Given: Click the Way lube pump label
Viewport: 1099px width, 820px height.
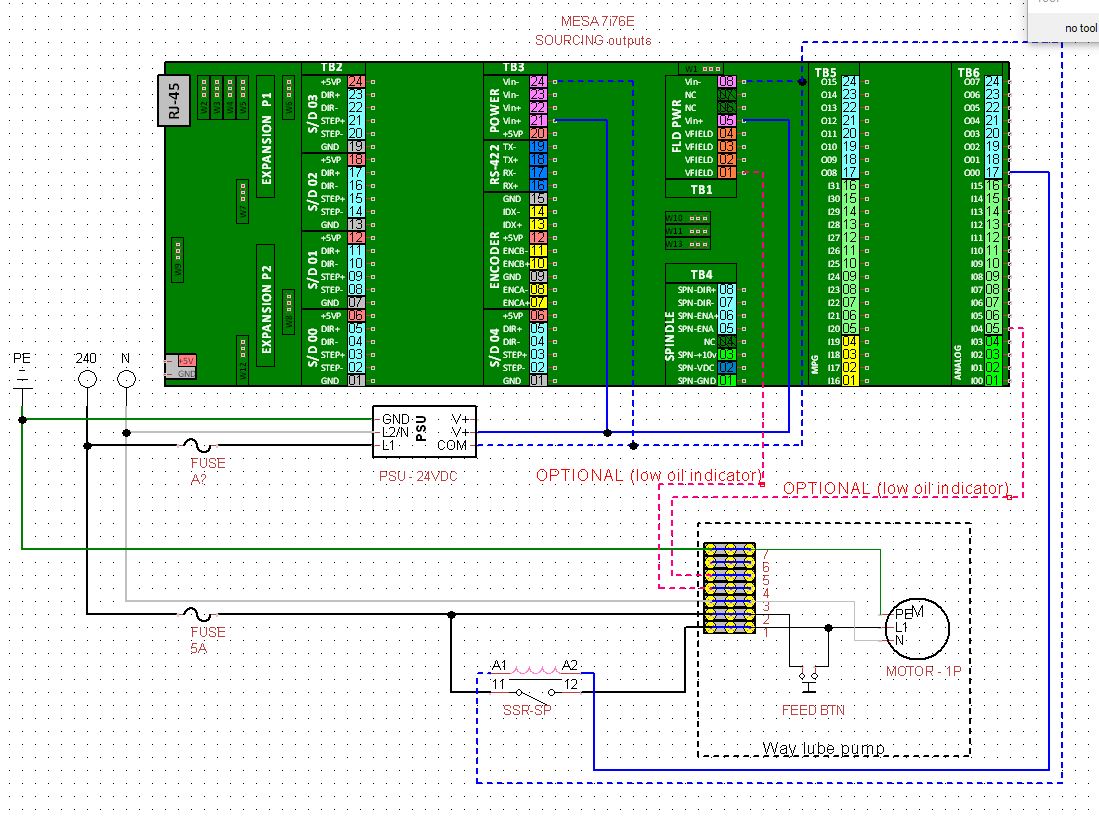Looking at the screenshot, I should click(824, 748).
